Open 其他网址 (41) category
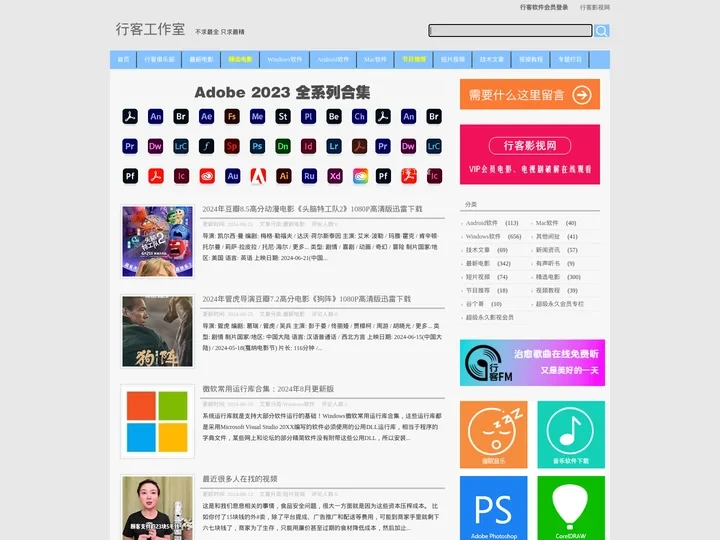The image size is (720, 540). [x=557, y=236]
